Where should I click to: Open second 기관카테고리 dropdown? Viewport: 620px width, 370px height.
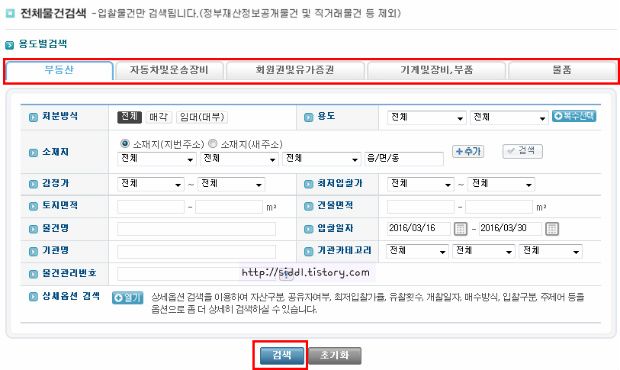(484, 251)
